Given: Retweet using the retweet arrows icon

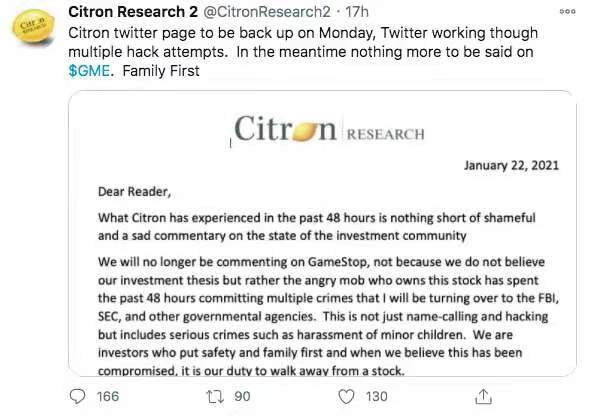Looking at the screenshot, I should 215,397.
